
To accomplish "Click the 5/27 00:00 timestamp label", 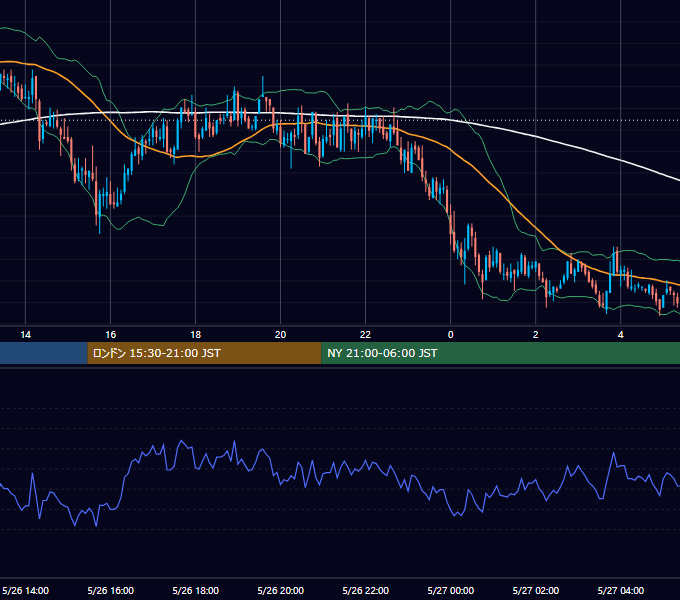I will [451, 590].
